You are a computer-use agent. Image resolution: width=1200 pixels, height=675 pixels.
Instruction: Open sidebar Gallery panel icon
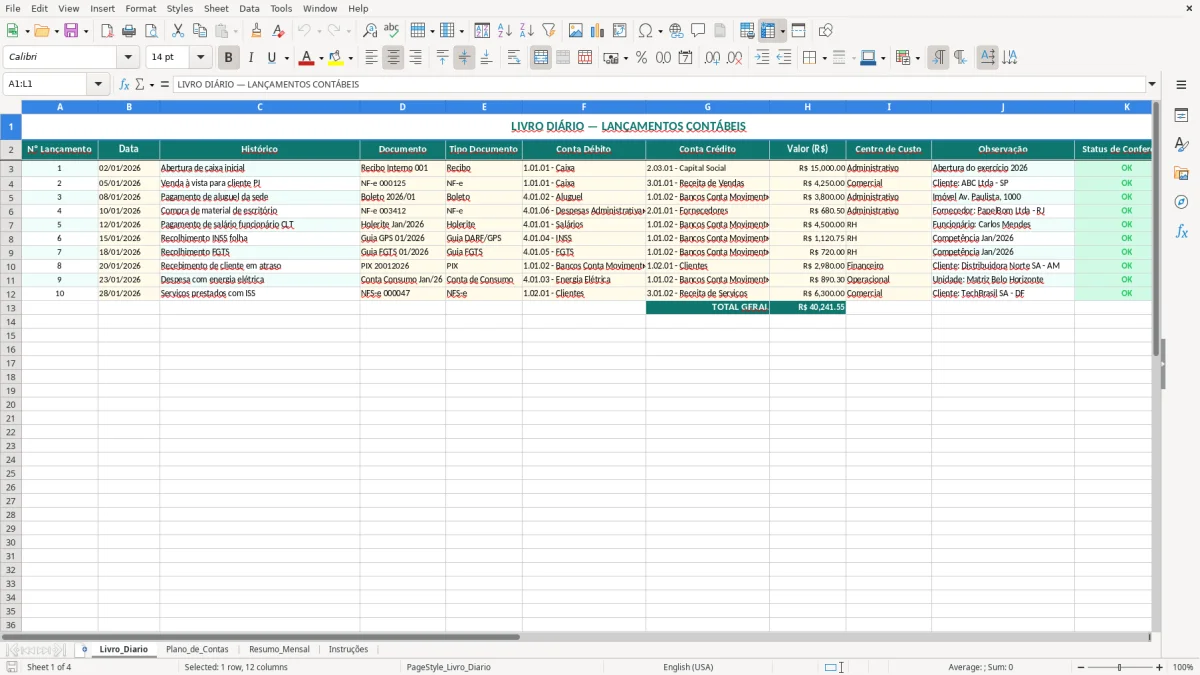click(1181, 174)
